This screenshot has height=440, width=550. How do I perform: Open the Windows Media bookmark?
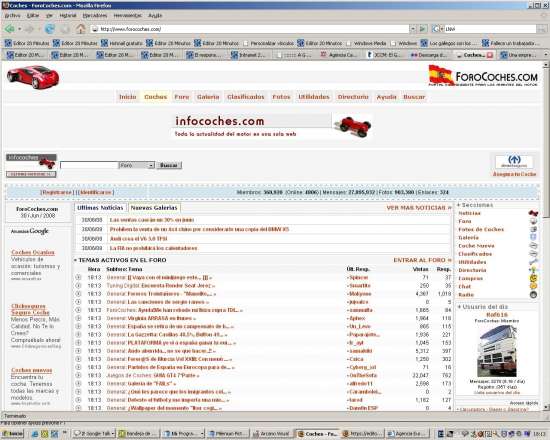pyautogui.click(x=366, y=43)
